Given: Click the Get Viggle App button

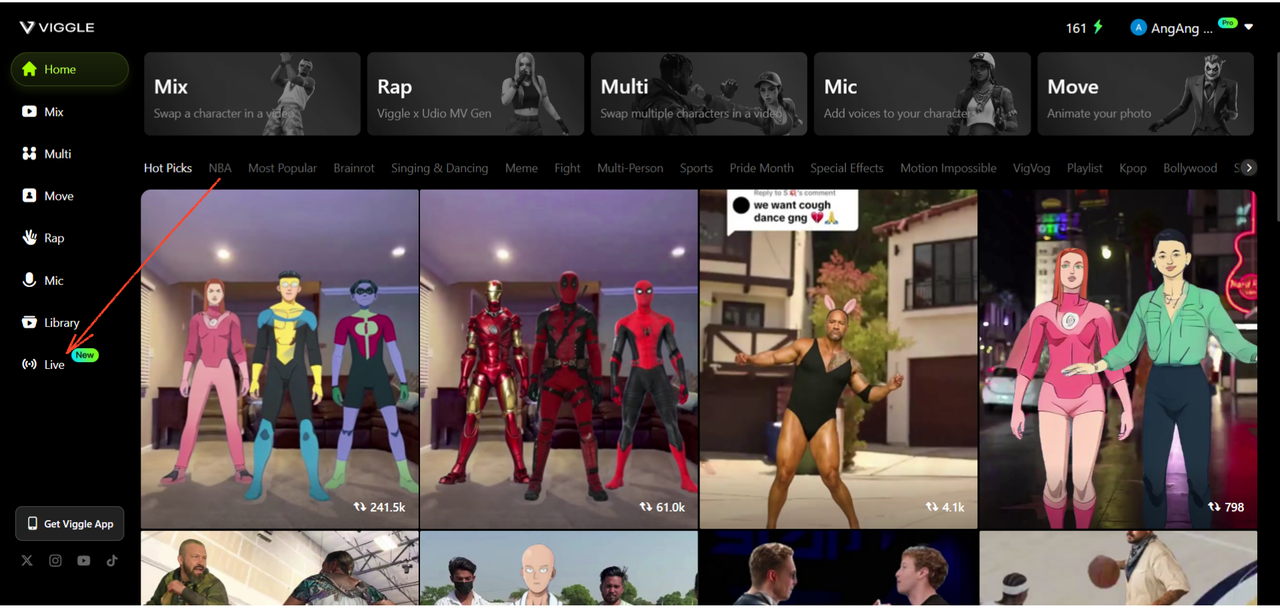Looking at the screenshot, I should [x=70, y=524].
